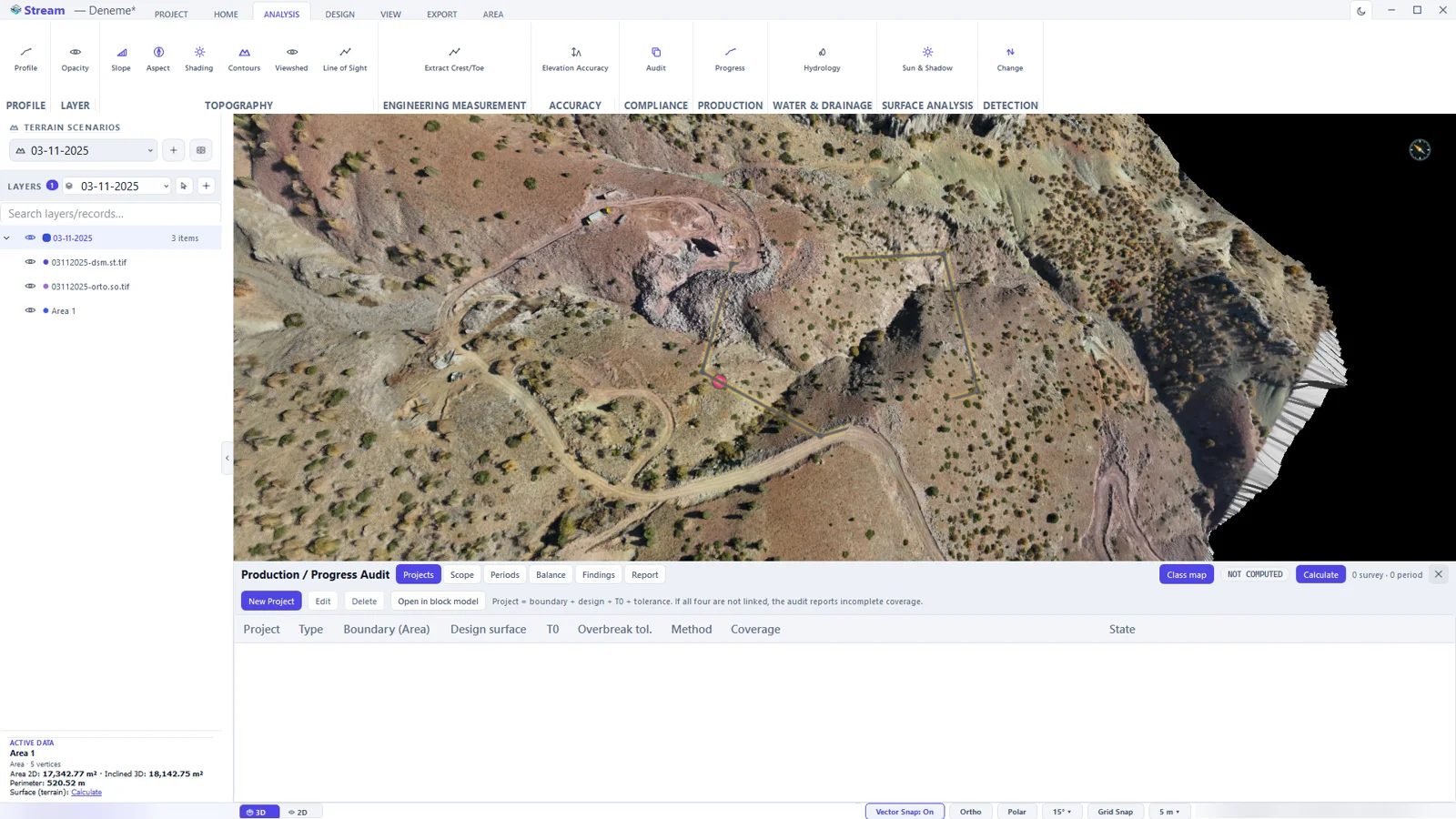The height and width of the screenshot is (819, 1456).
Task: Enable Ortho mode
Action: click(x=970, y=812)
